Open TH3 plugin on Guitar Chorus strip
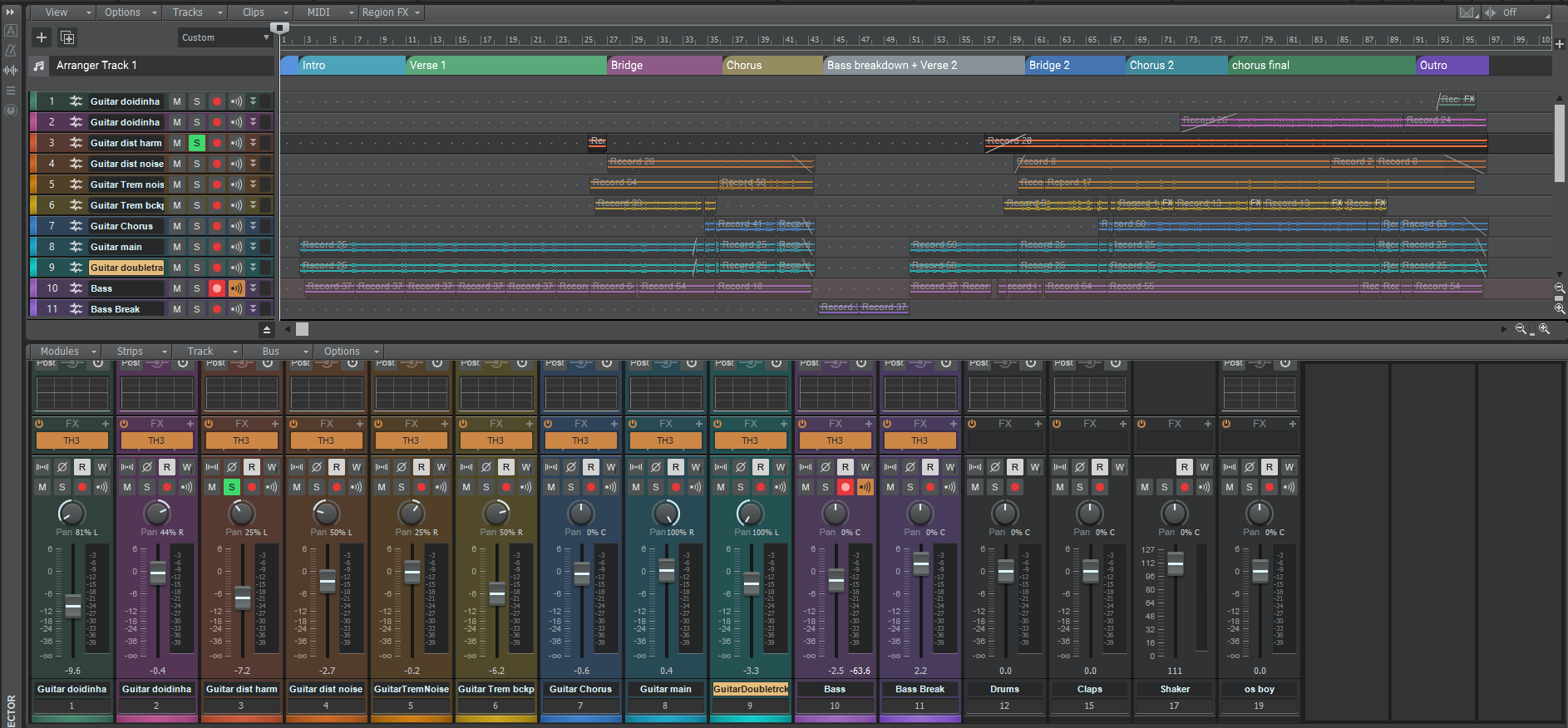The height and width of the screenshot is (728, 1568). [x=580, y=440]
